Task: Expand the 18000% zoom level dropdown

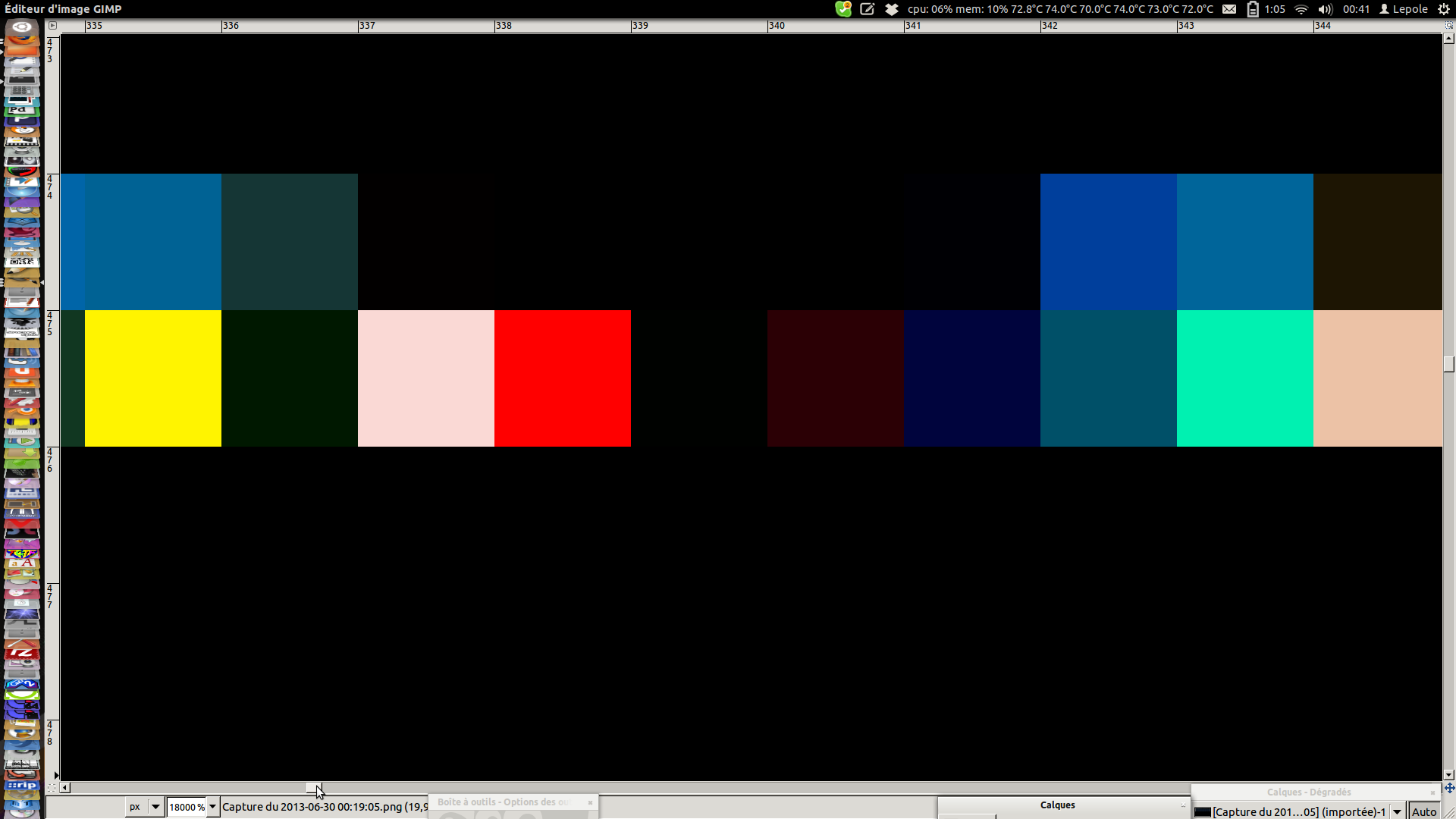Action: tap(213, 807)
